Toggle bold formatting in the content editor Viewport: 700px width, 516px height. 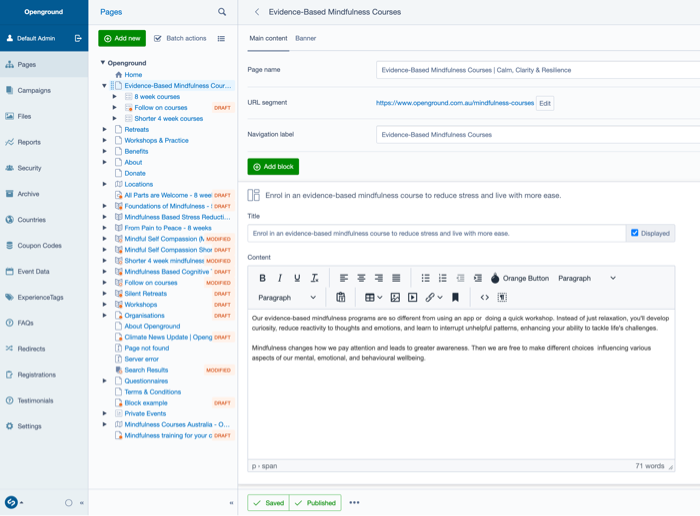(x=262, y=278)
